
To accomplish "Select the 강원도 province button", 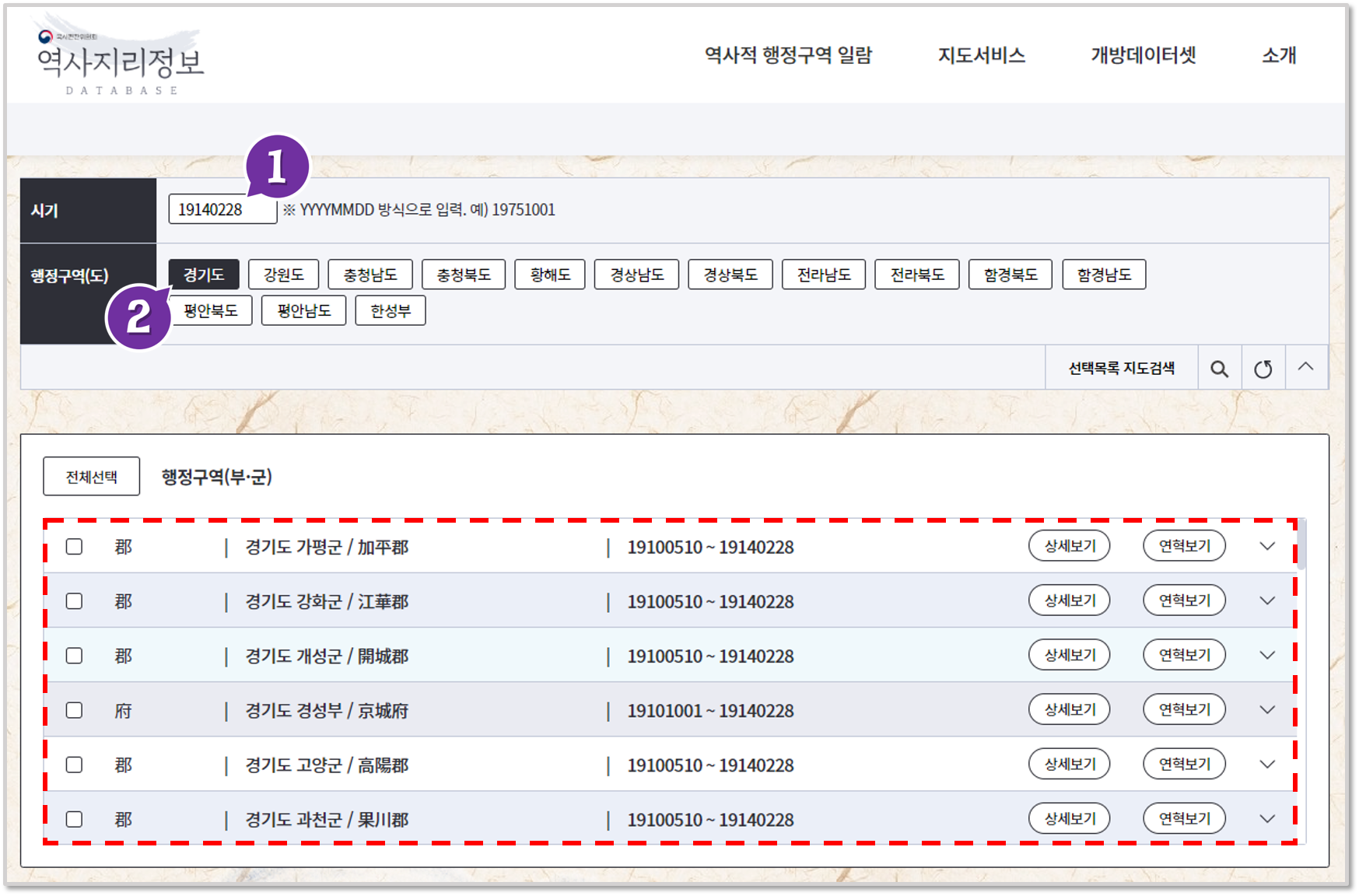I will point(284,275).
